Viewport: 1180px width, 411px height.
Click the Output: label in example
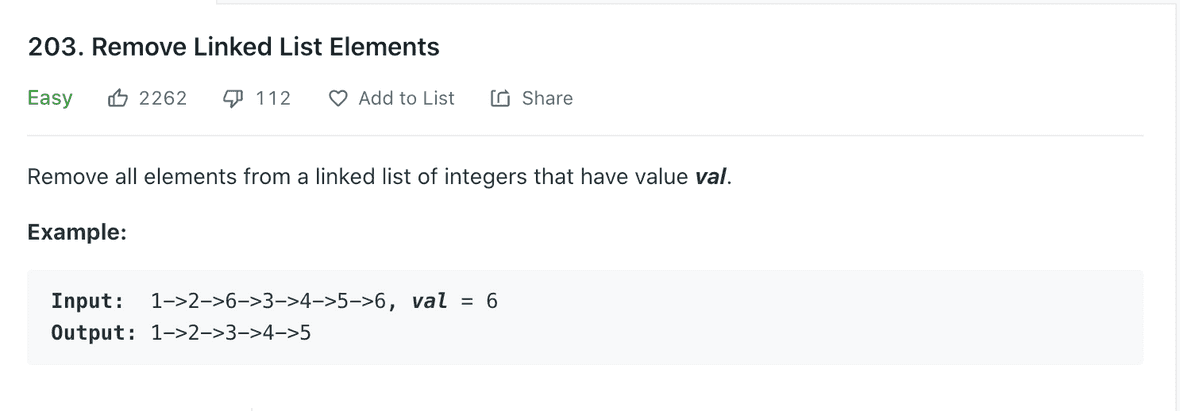click(x=94, y=332)
